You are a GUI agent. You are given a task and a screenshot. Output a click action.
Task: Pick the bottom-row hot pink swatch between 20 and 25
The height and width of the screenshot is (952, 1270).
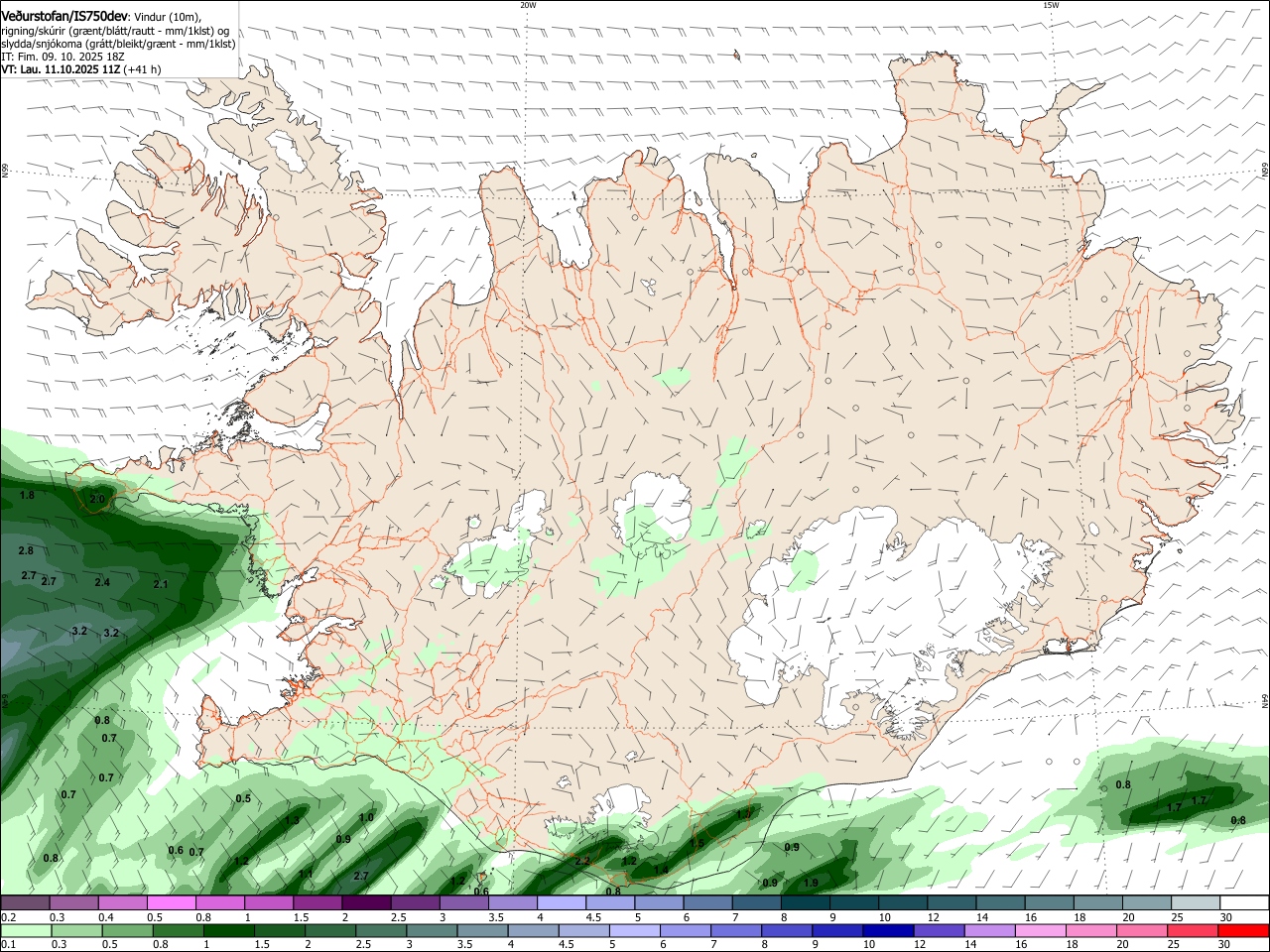1142,930
